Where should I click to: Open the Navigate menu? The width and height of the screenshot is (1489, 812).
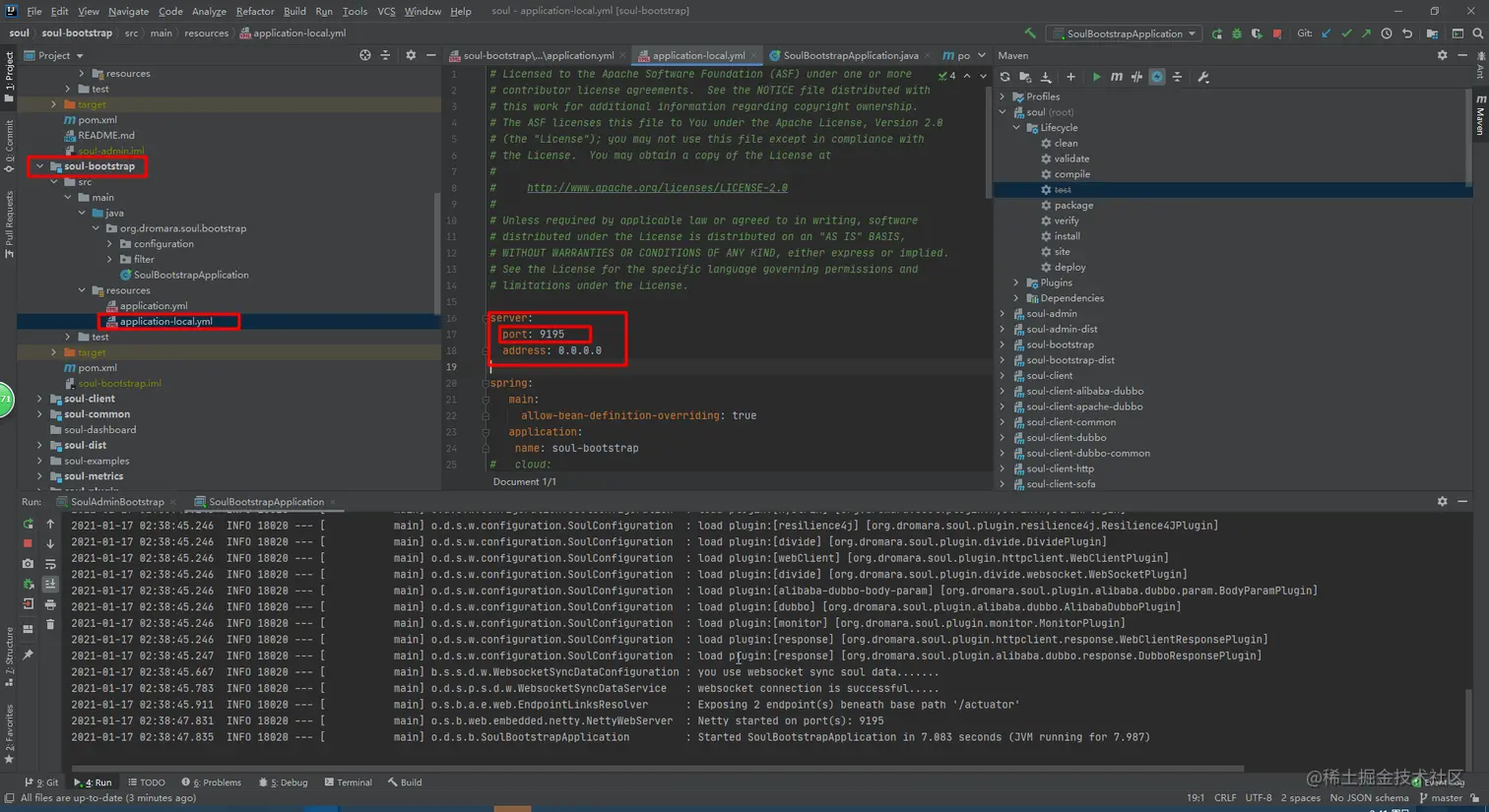128,11
